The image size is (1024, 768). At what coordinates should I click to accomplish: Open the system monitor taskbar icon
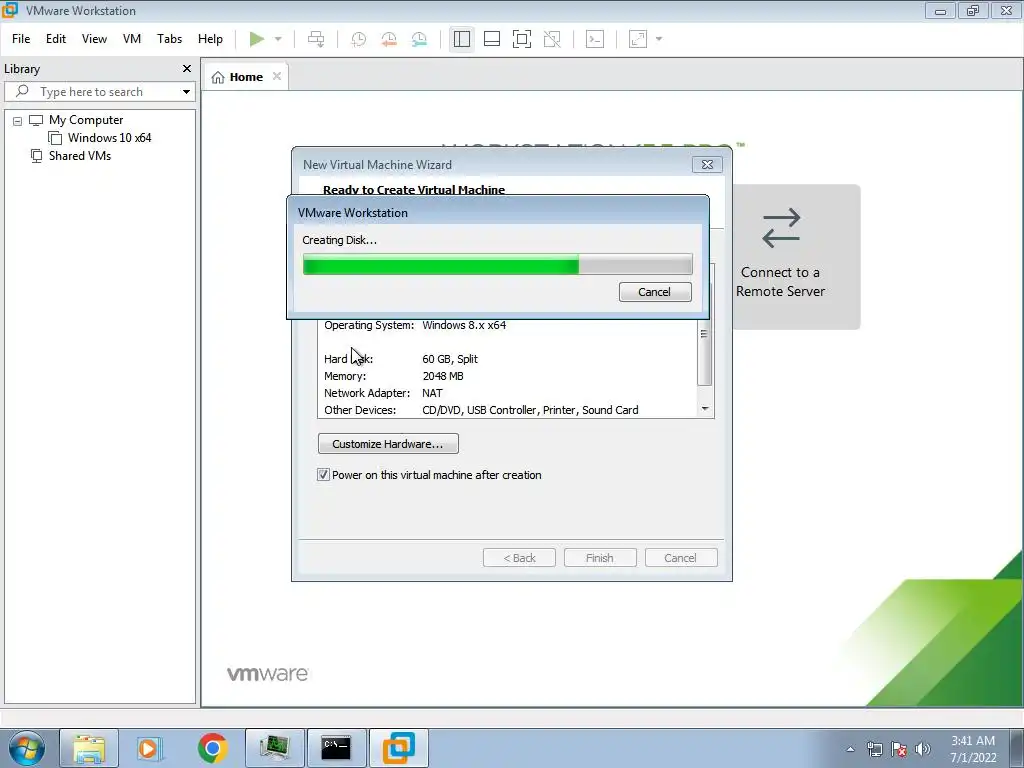[275, 748]
